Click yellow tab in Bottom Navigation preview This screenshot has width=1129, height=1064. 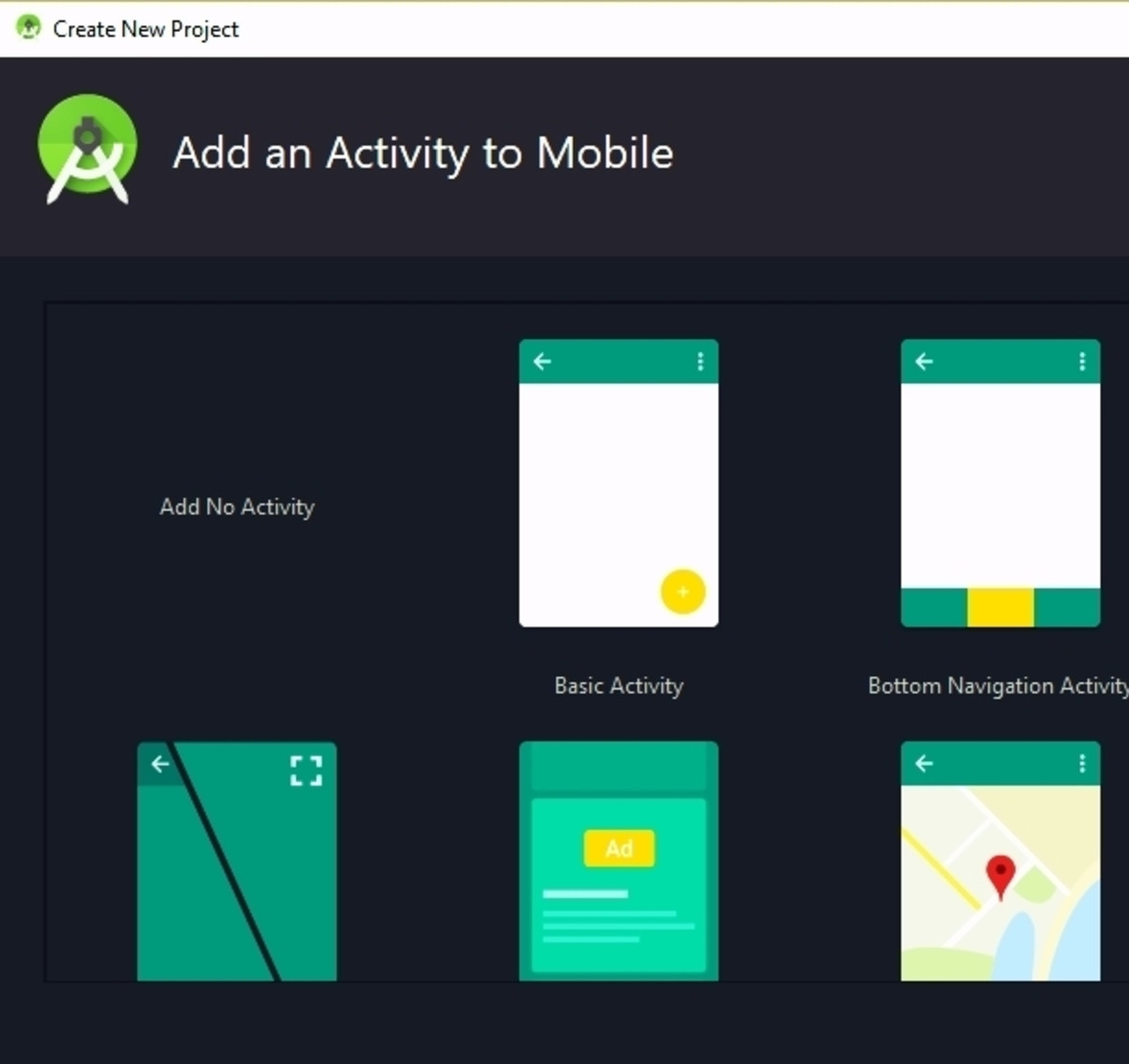(1000, 608)
